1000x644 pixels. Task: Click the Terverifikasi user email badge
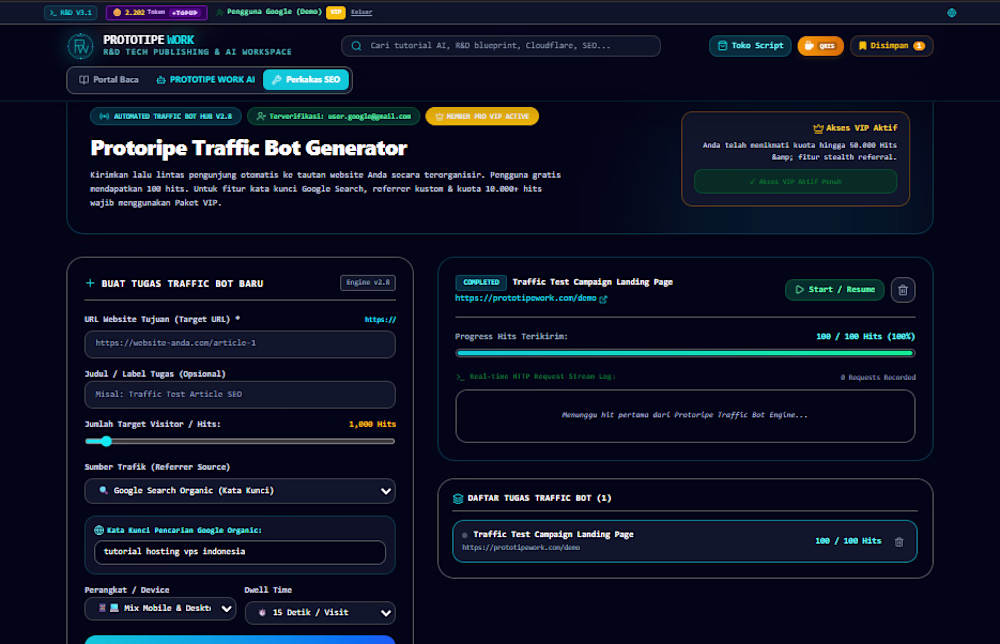[x=334, y=116]
